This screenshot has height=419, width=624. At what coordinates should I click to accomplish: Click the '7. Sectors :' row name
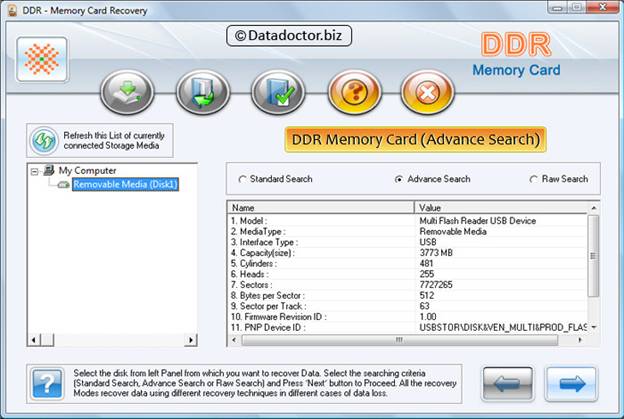[x=252, y=285]
